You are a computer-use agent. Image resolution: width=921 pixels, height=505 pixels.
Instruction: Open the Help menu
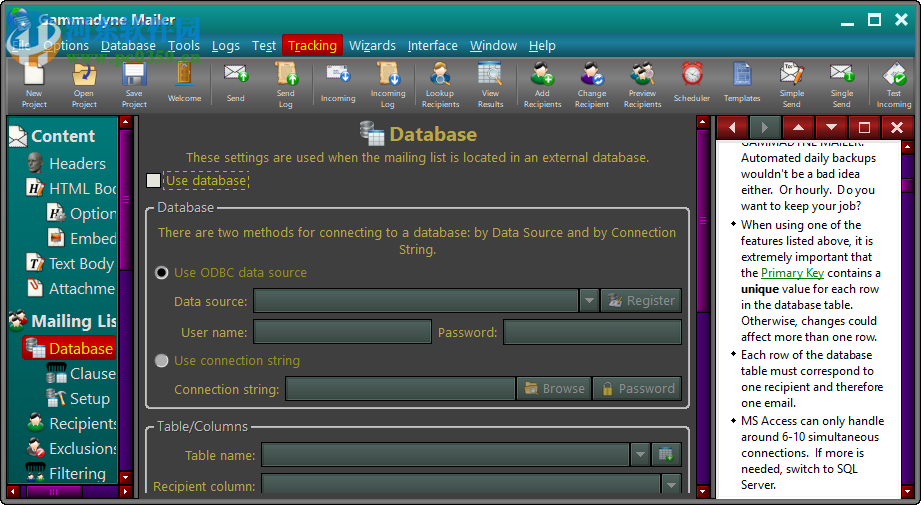(x=542, y=46)
